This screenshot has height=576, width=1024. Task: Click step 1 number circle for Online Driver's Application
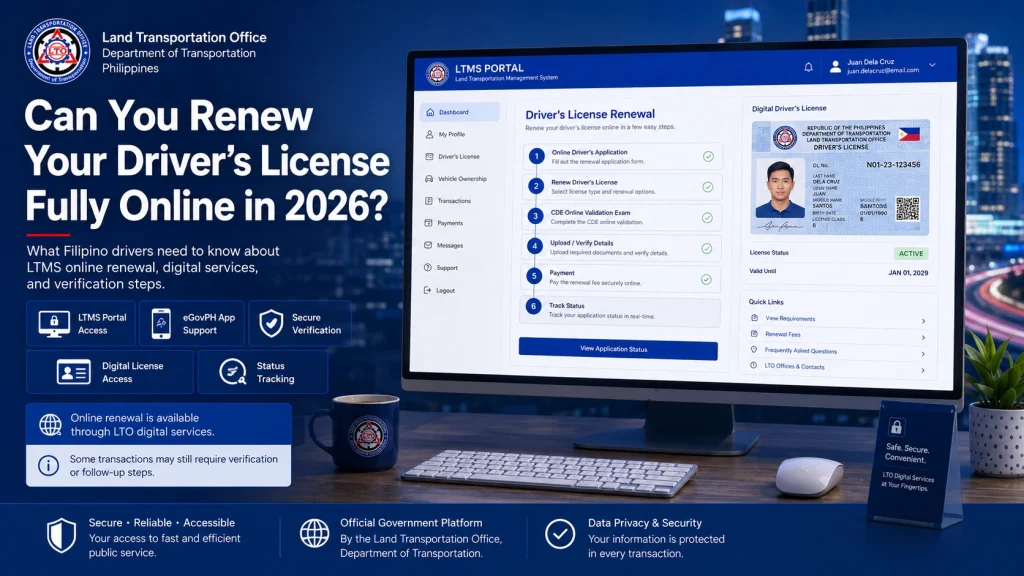(x=536, y=156)
